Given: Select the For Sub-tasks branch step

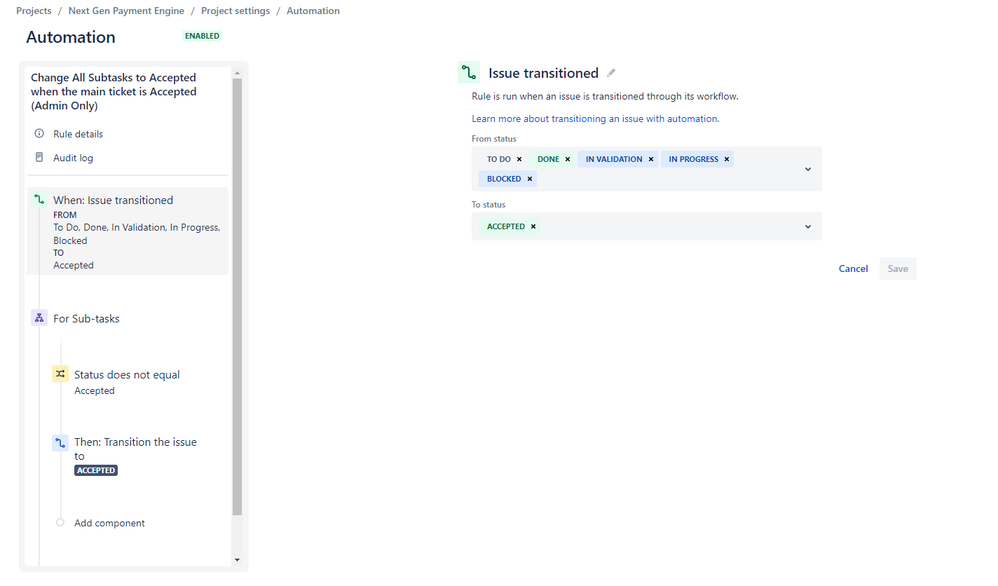Looking at the screenshot, I should point(86,319).
